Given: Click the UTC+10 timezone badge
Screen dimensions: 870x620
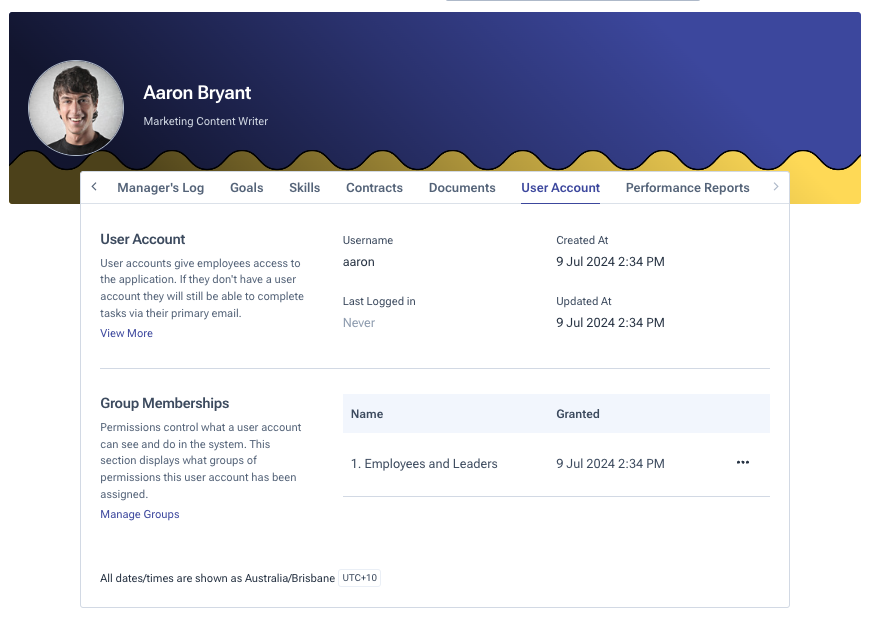Looking at the screenshot, I should click(x=359, y=578).
